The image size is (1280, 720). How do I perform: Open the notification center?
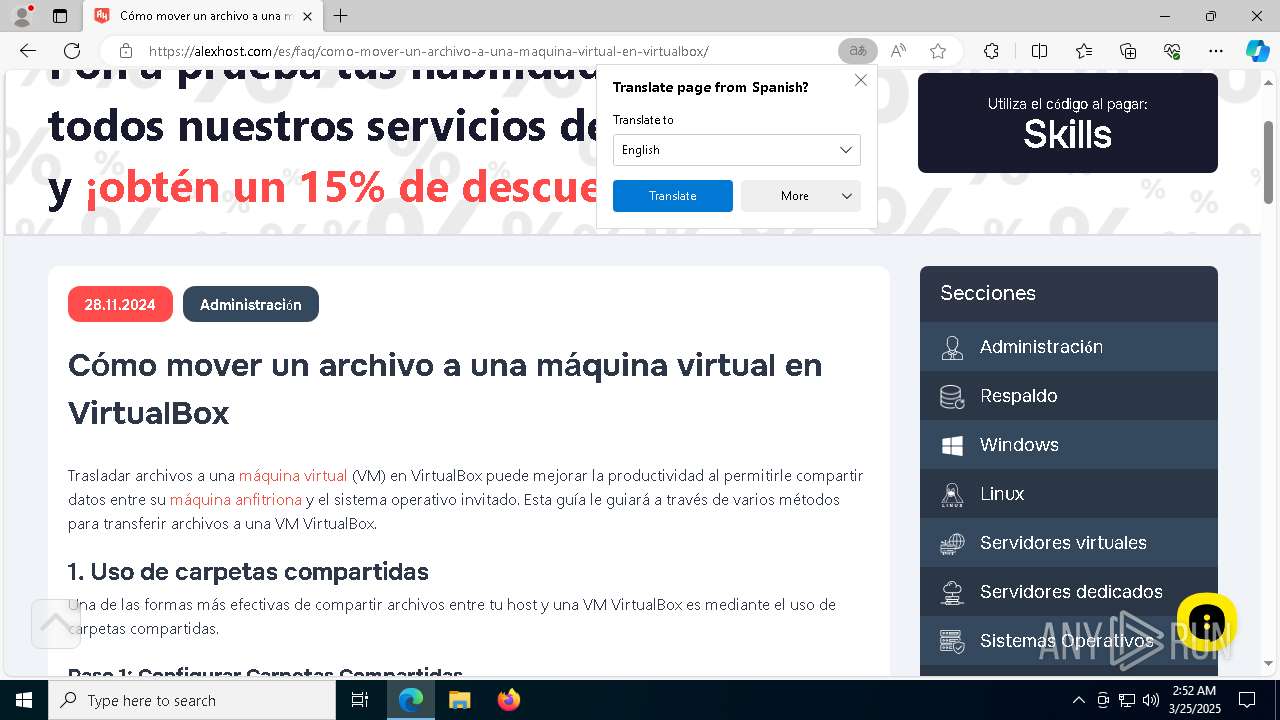(1247, 700)
